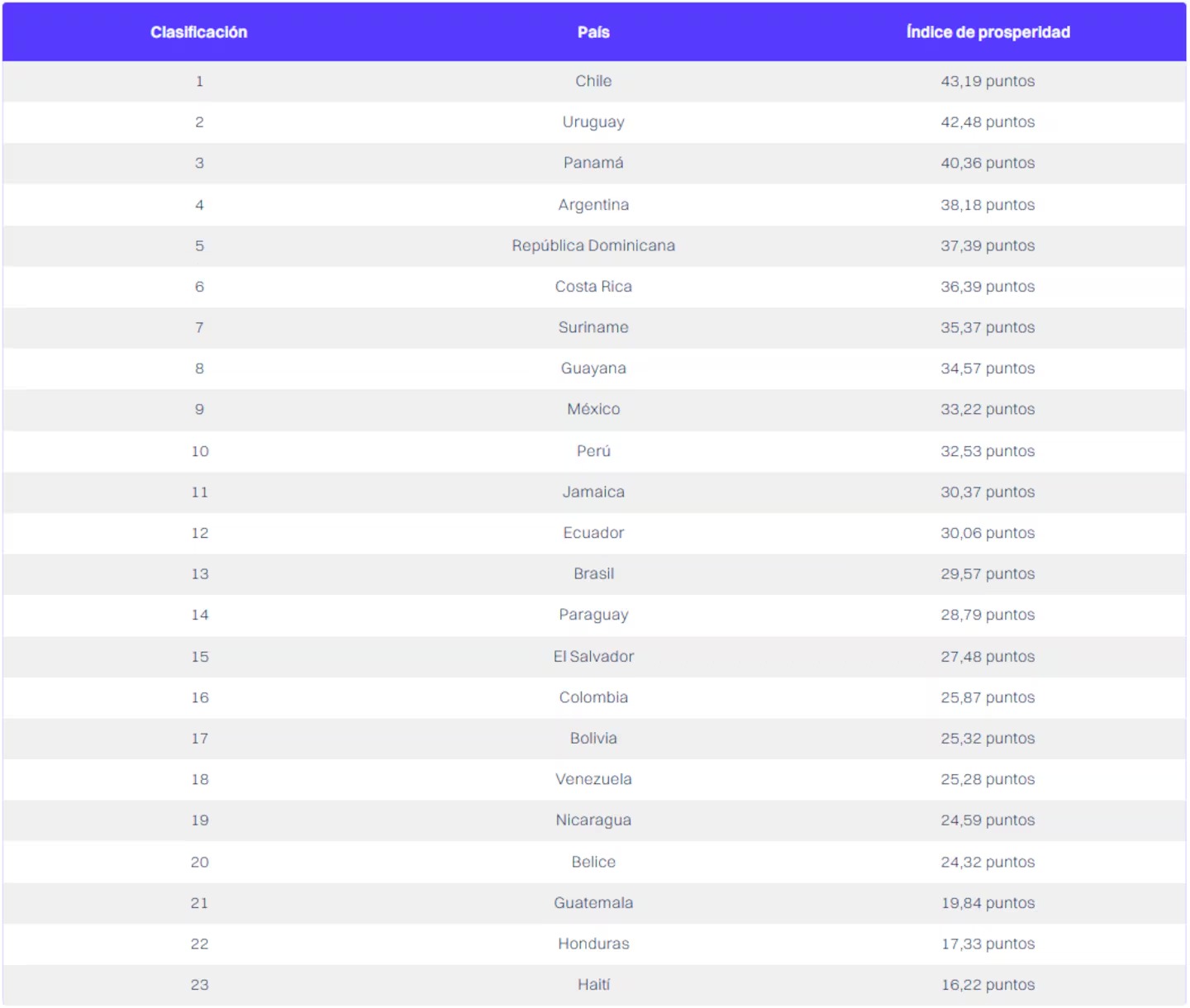Screen dimensions: 1190x1008
Task: Click the ranking number 8 beside Guayana
Action: point(199,368)
